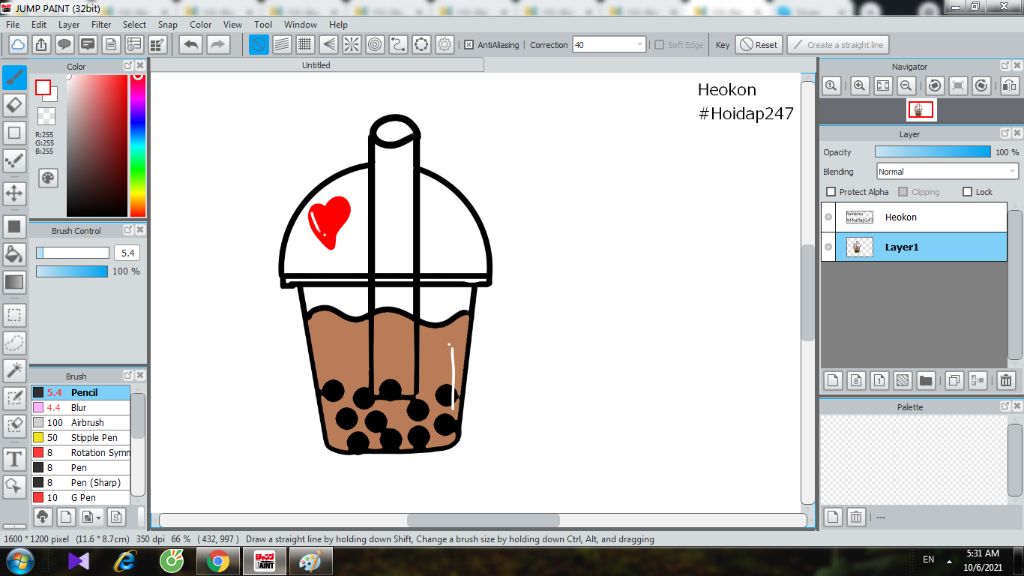This screenshot has height=576, width=1024.
Task: Open the color palette icon in Color panel
Action: (48, 178)
